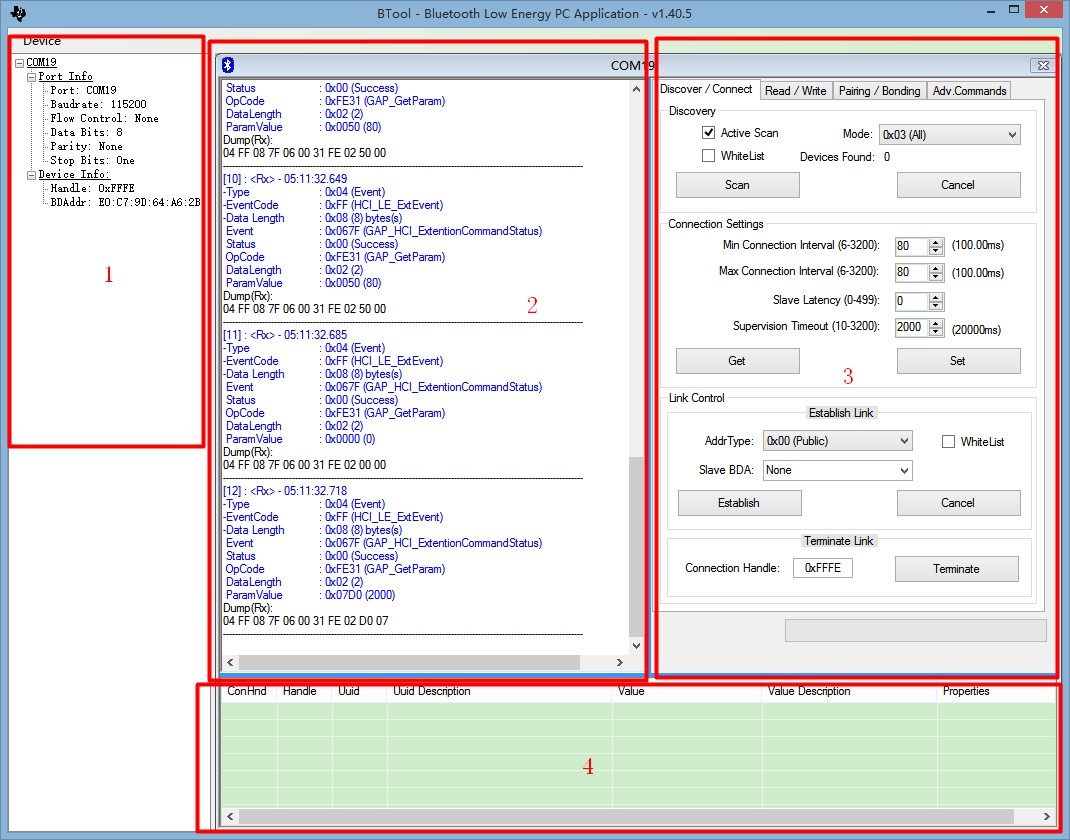Click the attribute table horizontal scrollbar
Screen dimensions: 1070x840
(x=626, y=817)
